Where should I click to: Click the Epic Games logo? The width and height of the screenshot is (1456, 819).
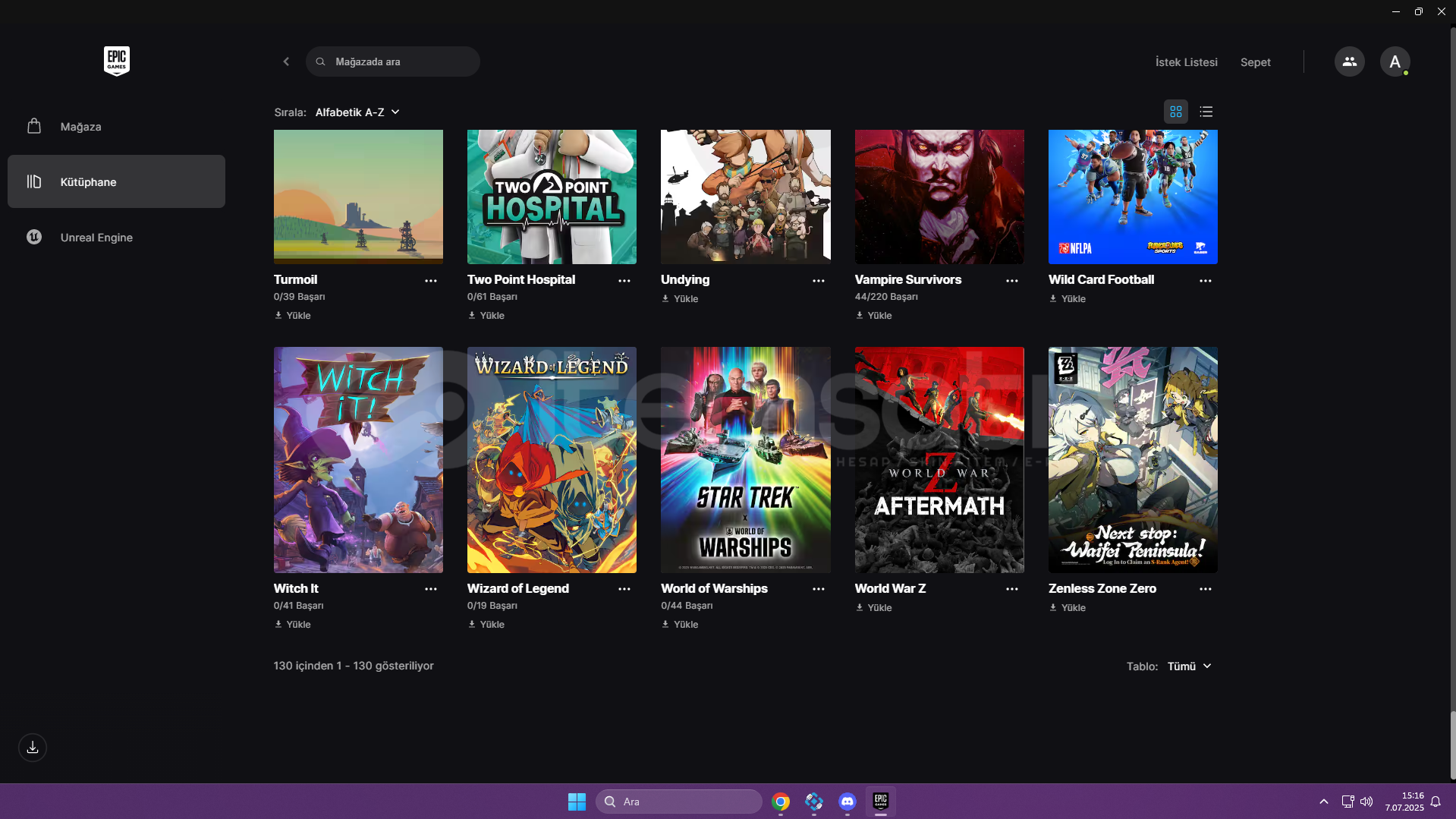[117, 61]
